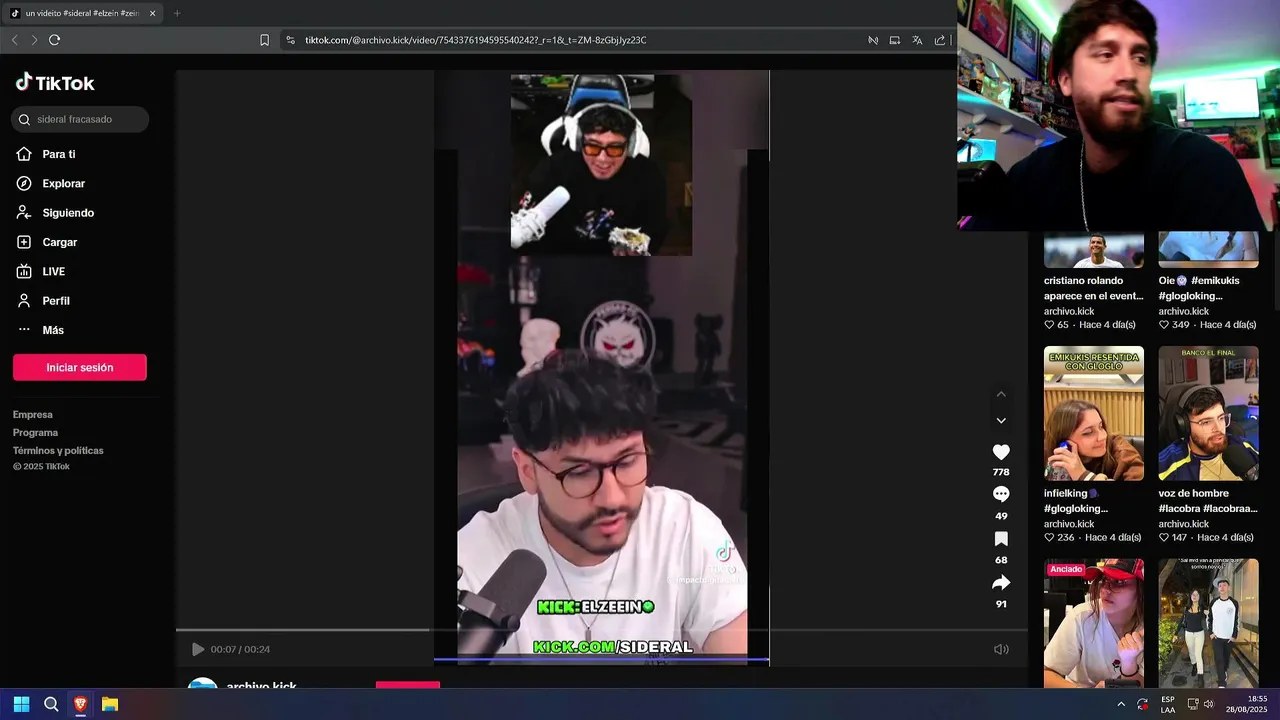
Task: Click the heart icon showing 349 likes
Action: [1164, 325]
